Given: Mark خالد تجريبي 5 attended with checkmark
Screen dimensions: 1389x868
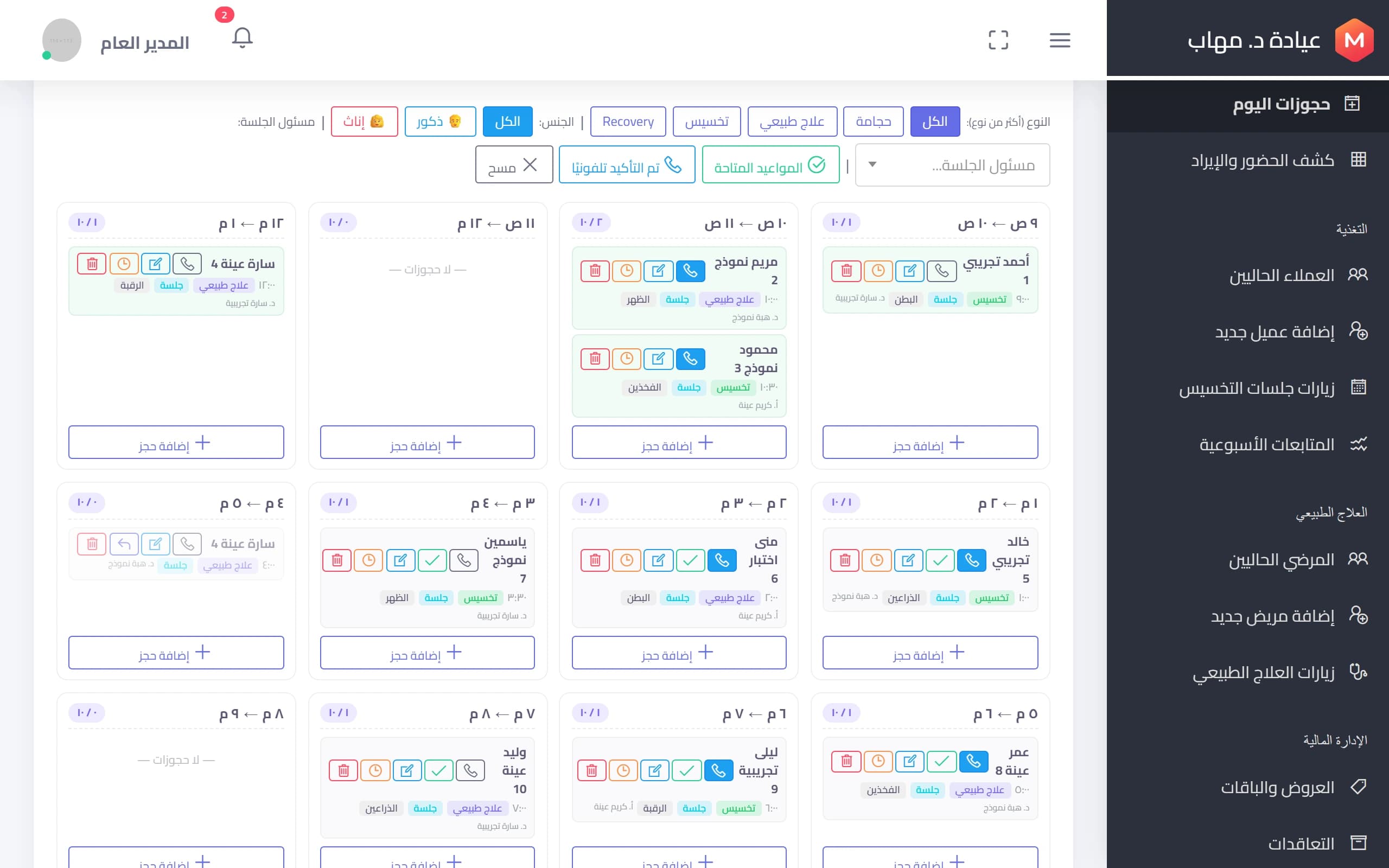Looking at the screenshot, I should tap(940, 560).
